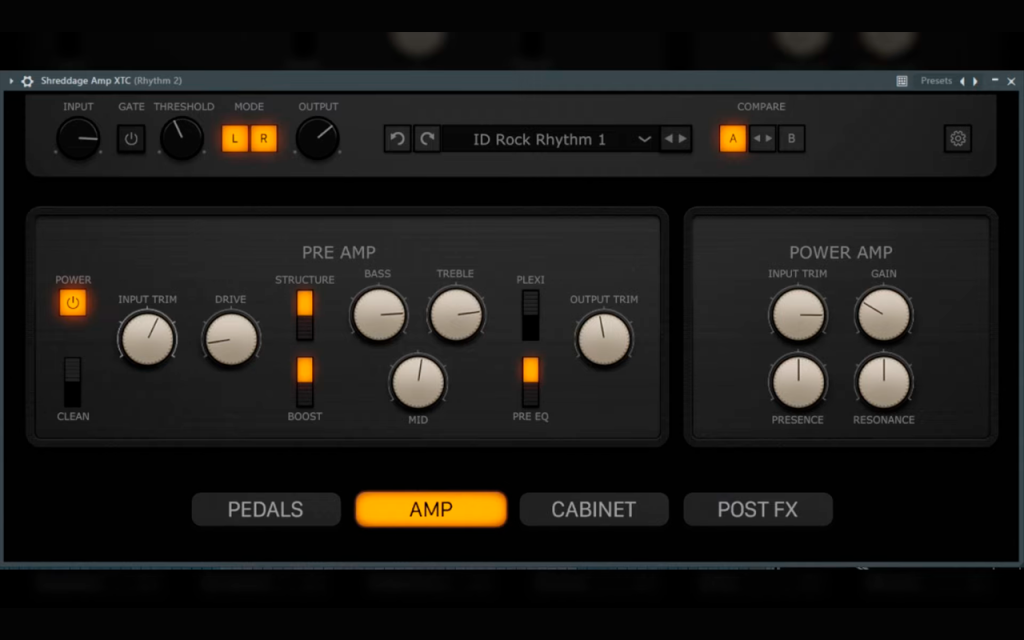Click the A/B copy arrows icon
1024x640 pixels.
(762, 138)
